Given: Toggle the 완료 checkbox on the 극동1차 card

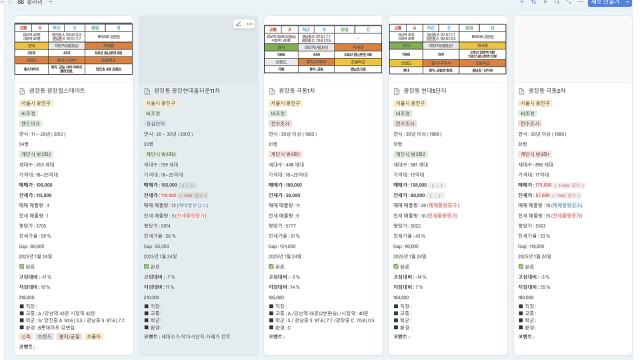Looking at the screenshot, I should coord(271,267).
